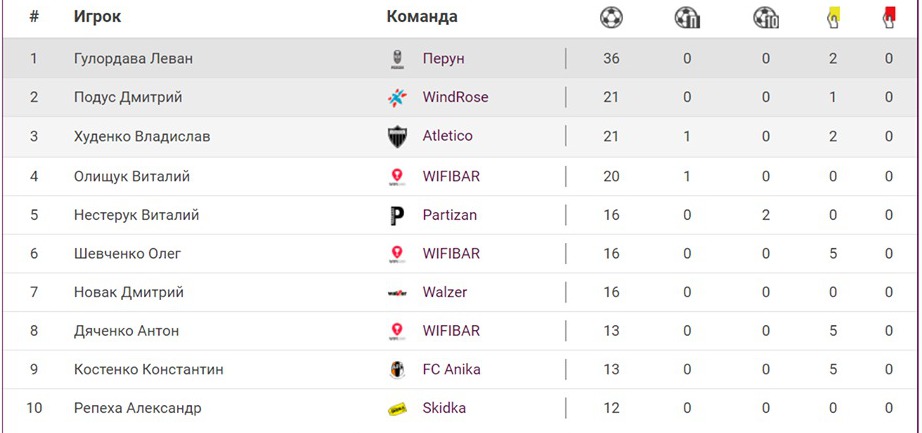Click the Skidka team logo
This screenshot has width=922, height=433.
coord(397,409)
